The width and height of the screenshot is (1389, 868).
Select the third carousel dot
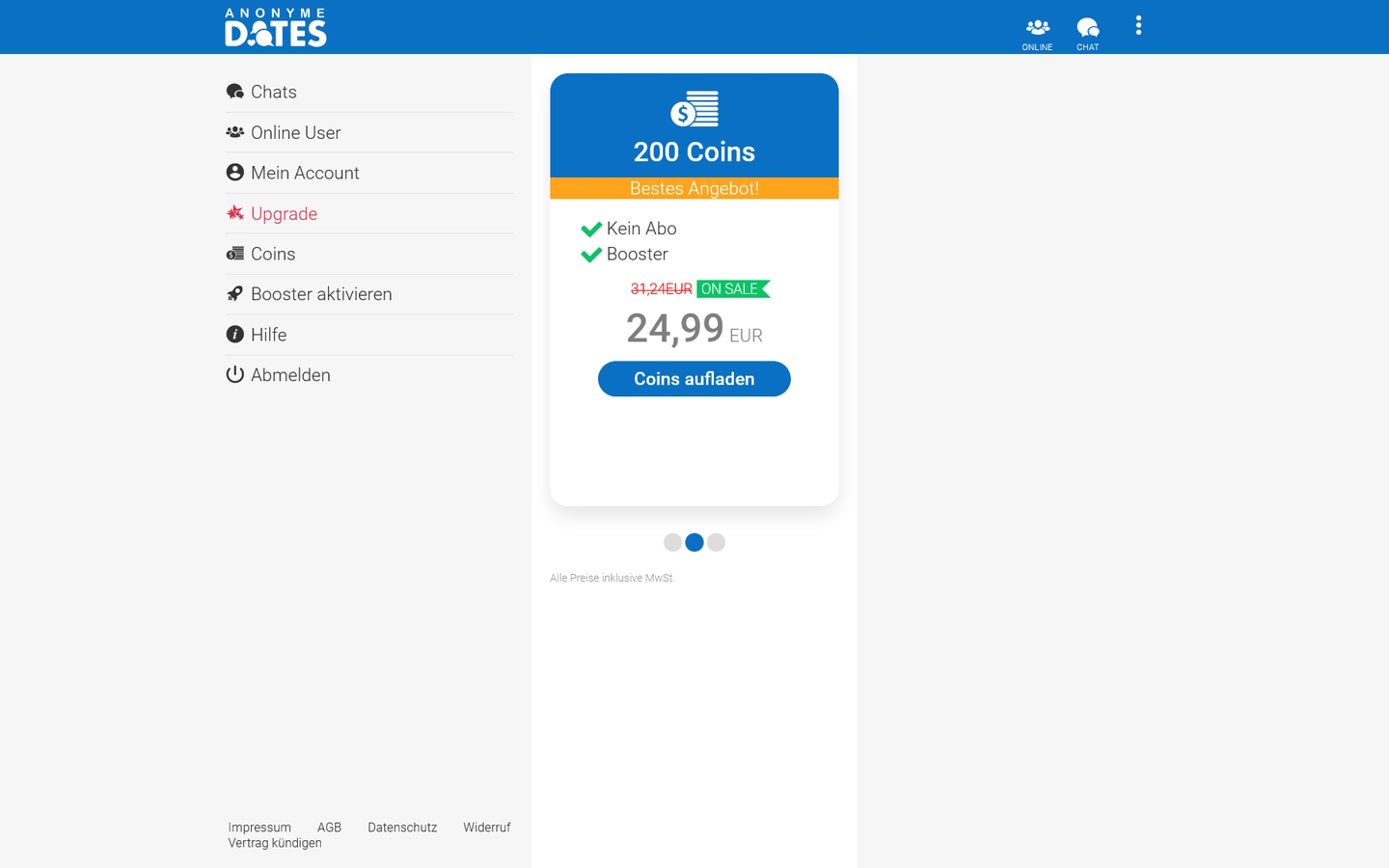pos(716,542)
